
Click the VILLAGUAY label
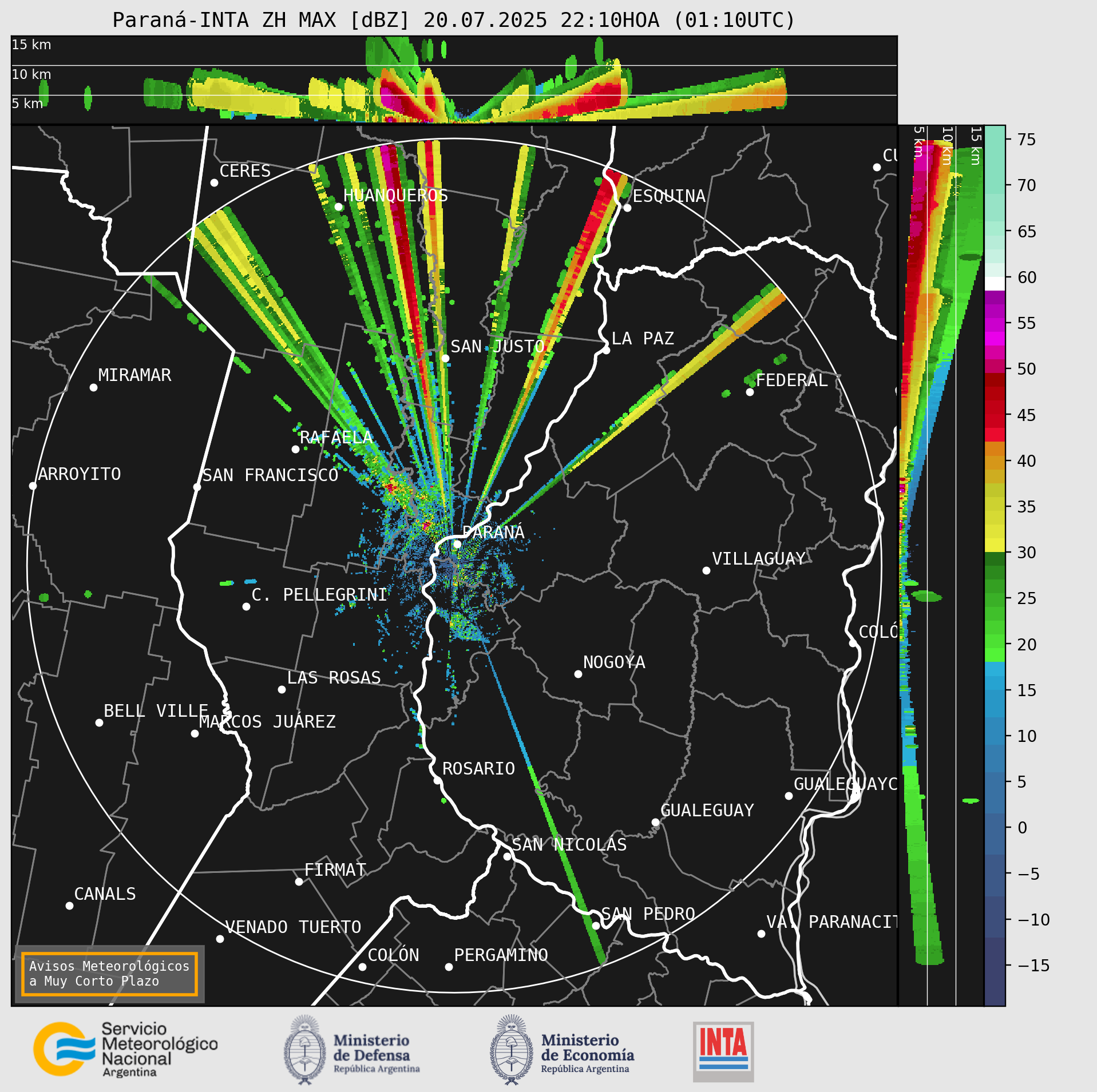pos(759,558)
